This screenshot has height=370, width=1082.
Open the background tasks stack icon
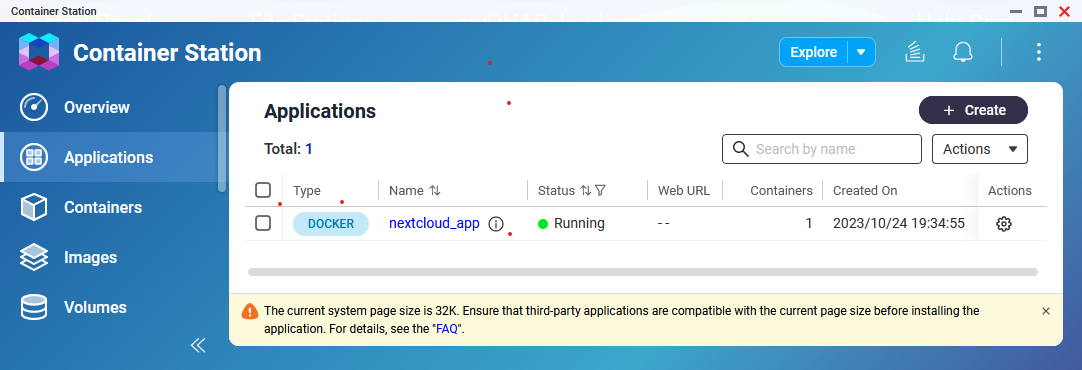(914, 52)
